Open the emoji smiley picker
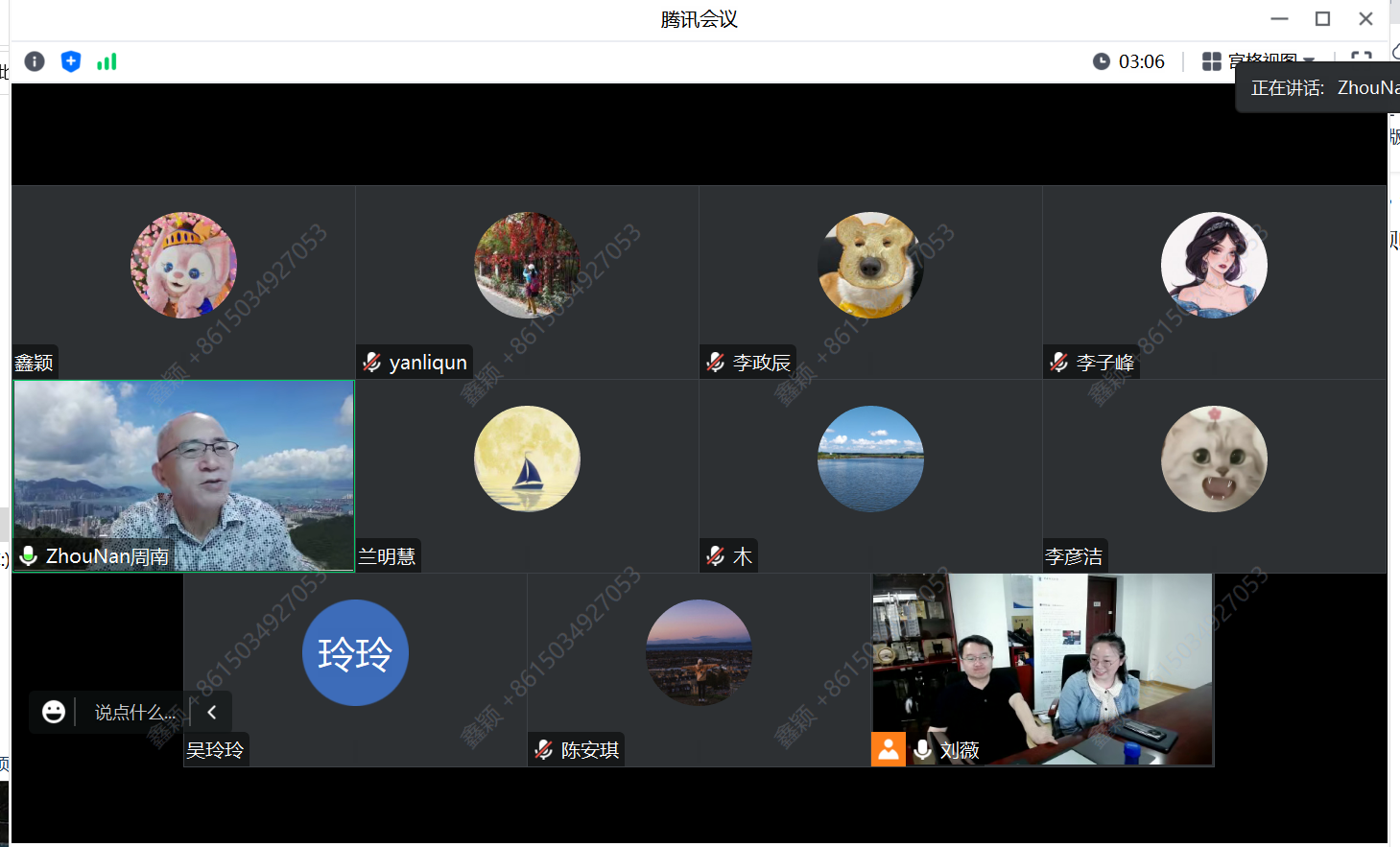Image resolution: width=1400 pixels, height=847 pixels. tap(54, 712)
